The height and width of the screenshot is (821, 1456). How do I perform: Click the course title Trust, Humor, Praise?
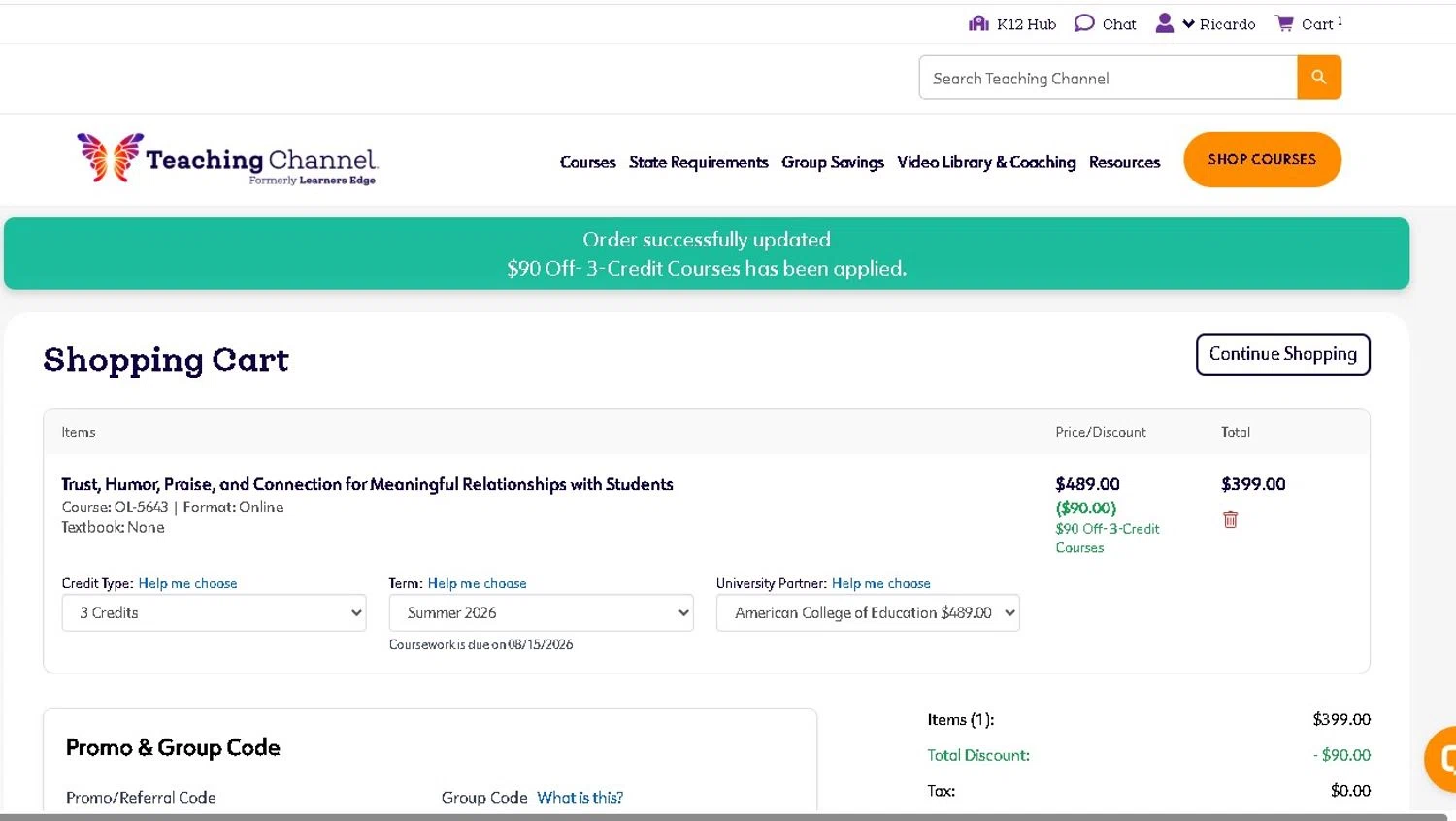click(367, 484)
